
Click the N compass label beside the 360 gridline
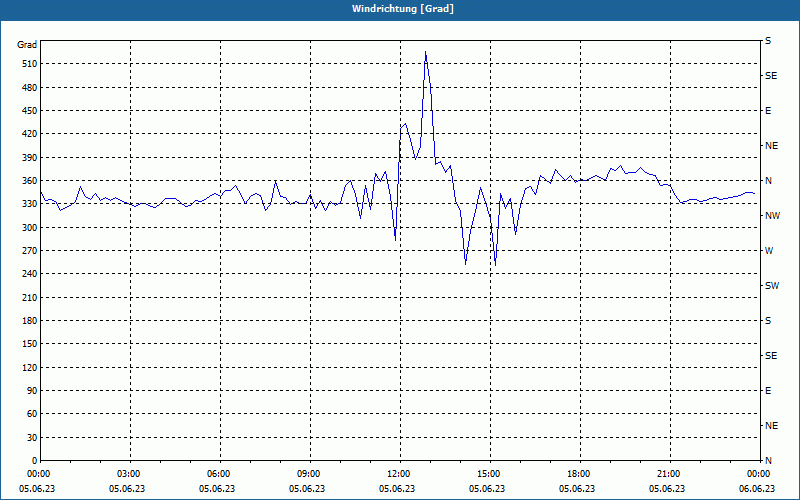click(x=768, y=181)
